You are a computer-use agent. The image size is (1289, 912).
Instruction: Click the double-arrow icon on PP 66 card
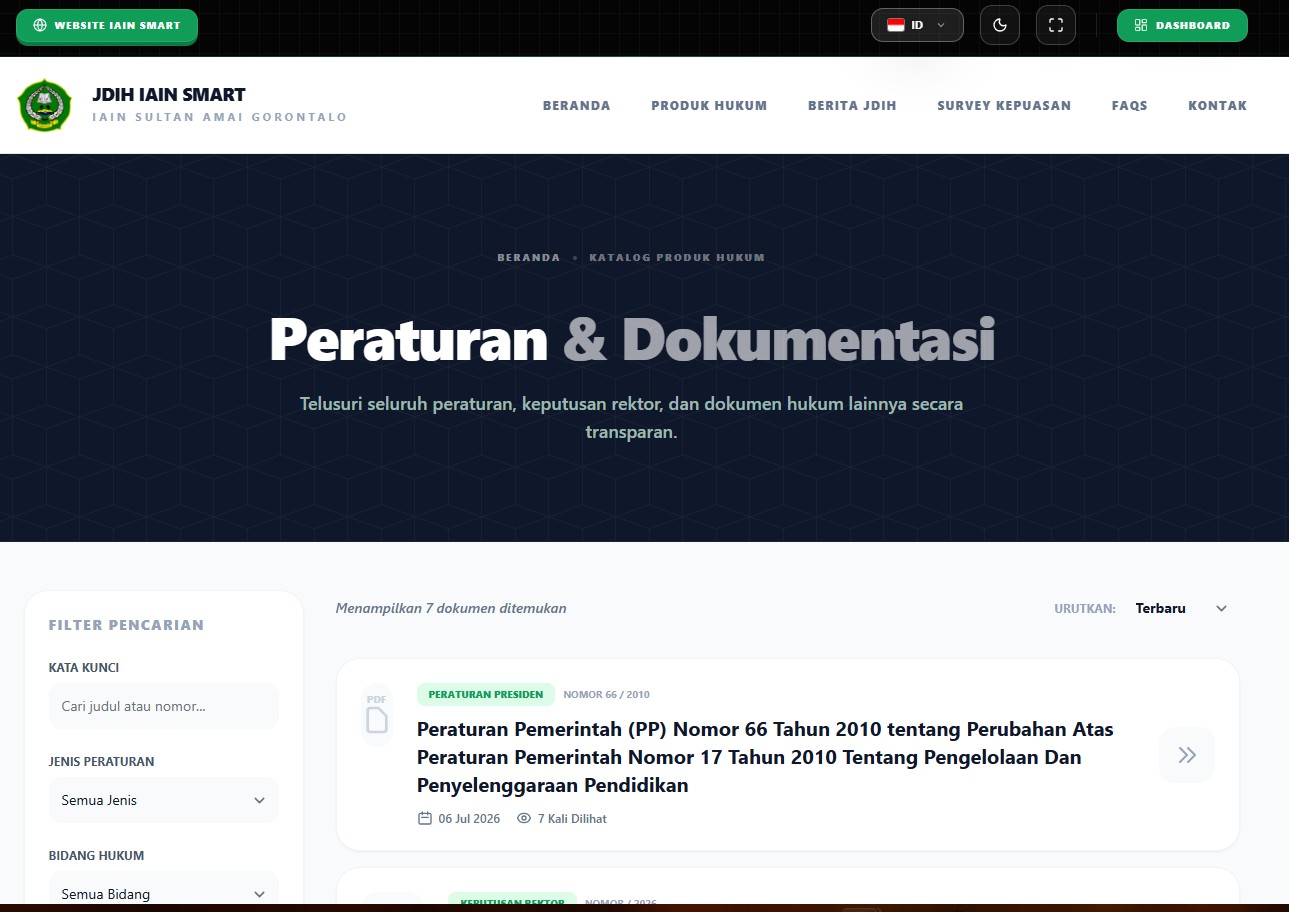pyautogui.click(x=1187, y=755)
